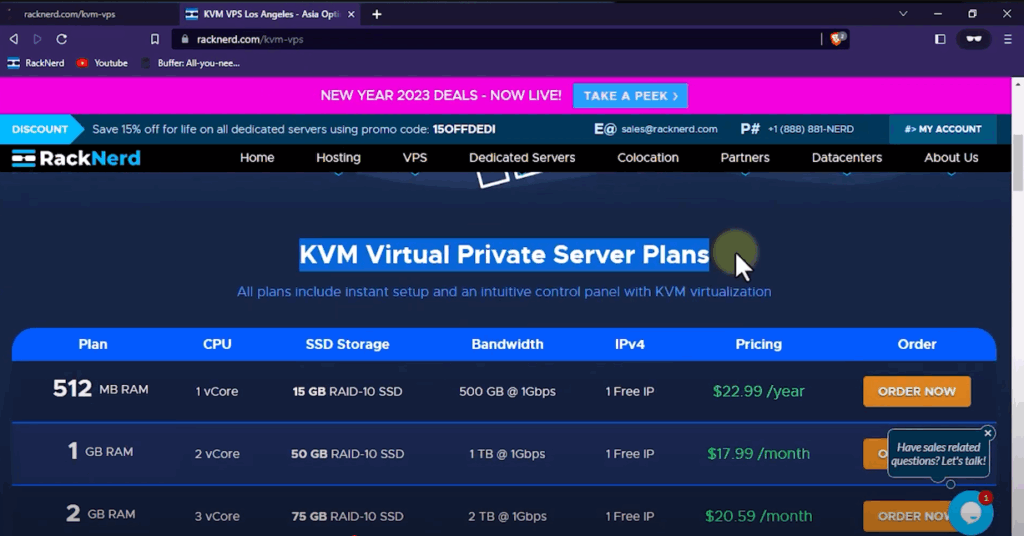Click the address bar URL field
1024x536 pixels.
click(500, 39)
